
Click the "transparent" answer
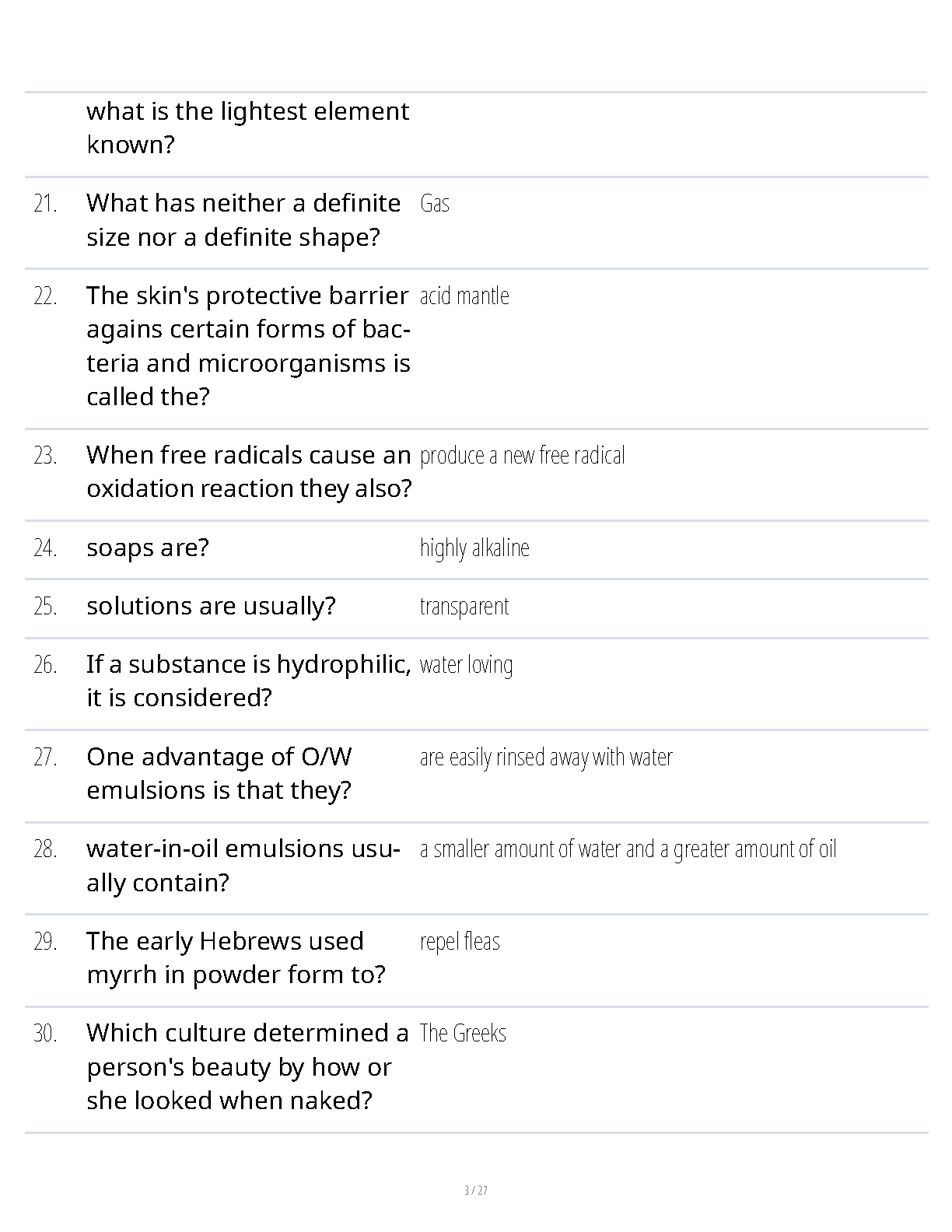coord(464,607)
